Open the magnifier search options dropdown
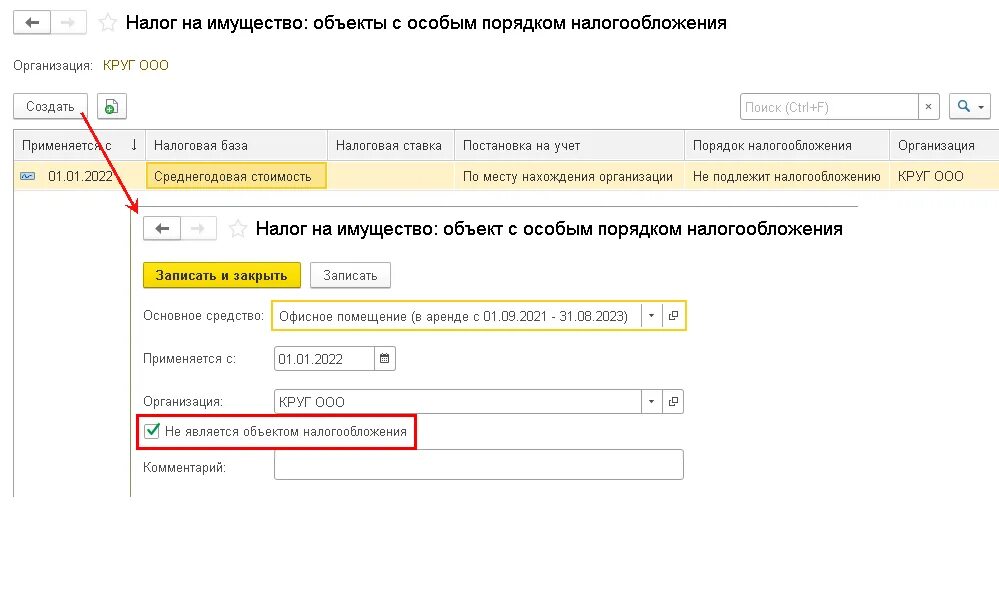Screen dimensions: 999x600 970,107
